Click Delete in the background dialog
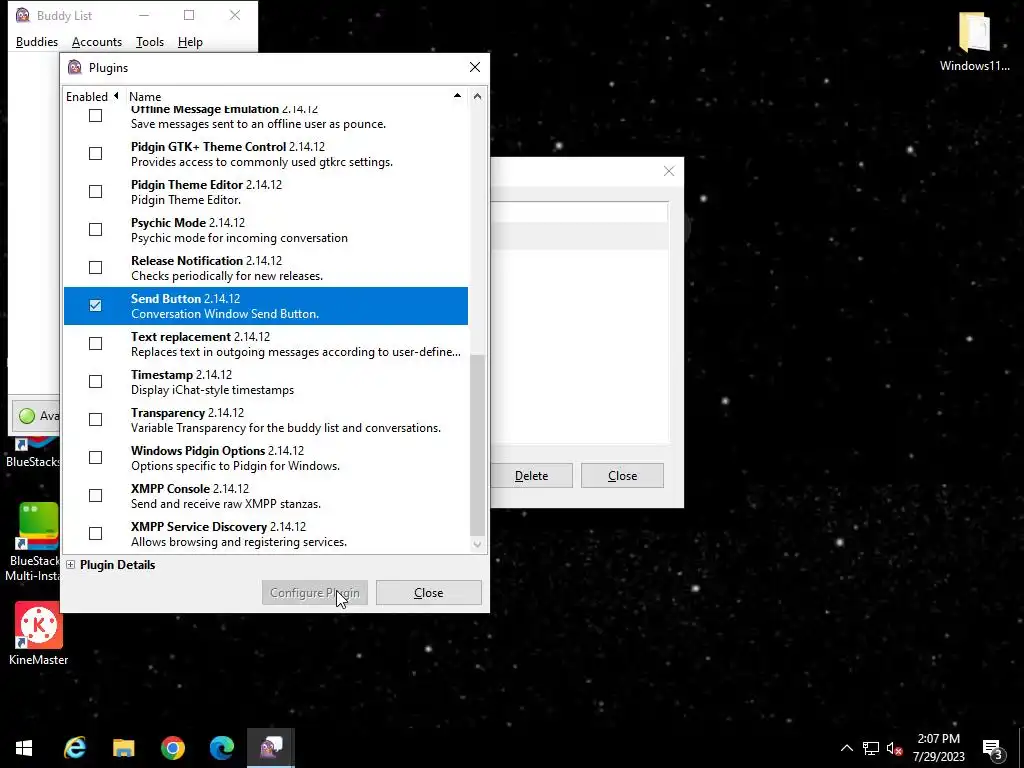Image resolution: width=1024 pixels, height=768 pixels. tap(532, 476)
